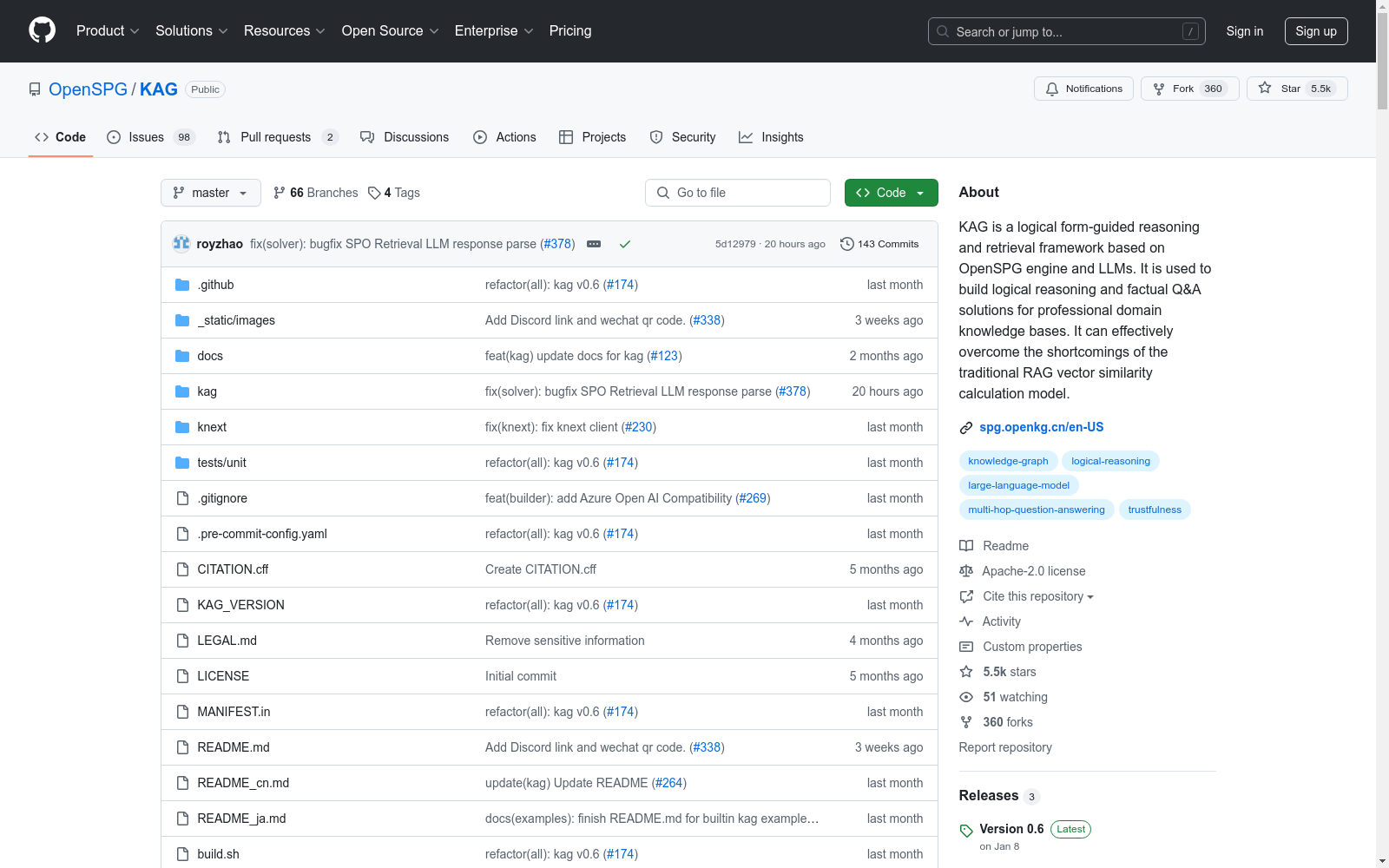Click the Readme book icon in About
This screenshot has width=1389, height=868.
coord(966,546)
